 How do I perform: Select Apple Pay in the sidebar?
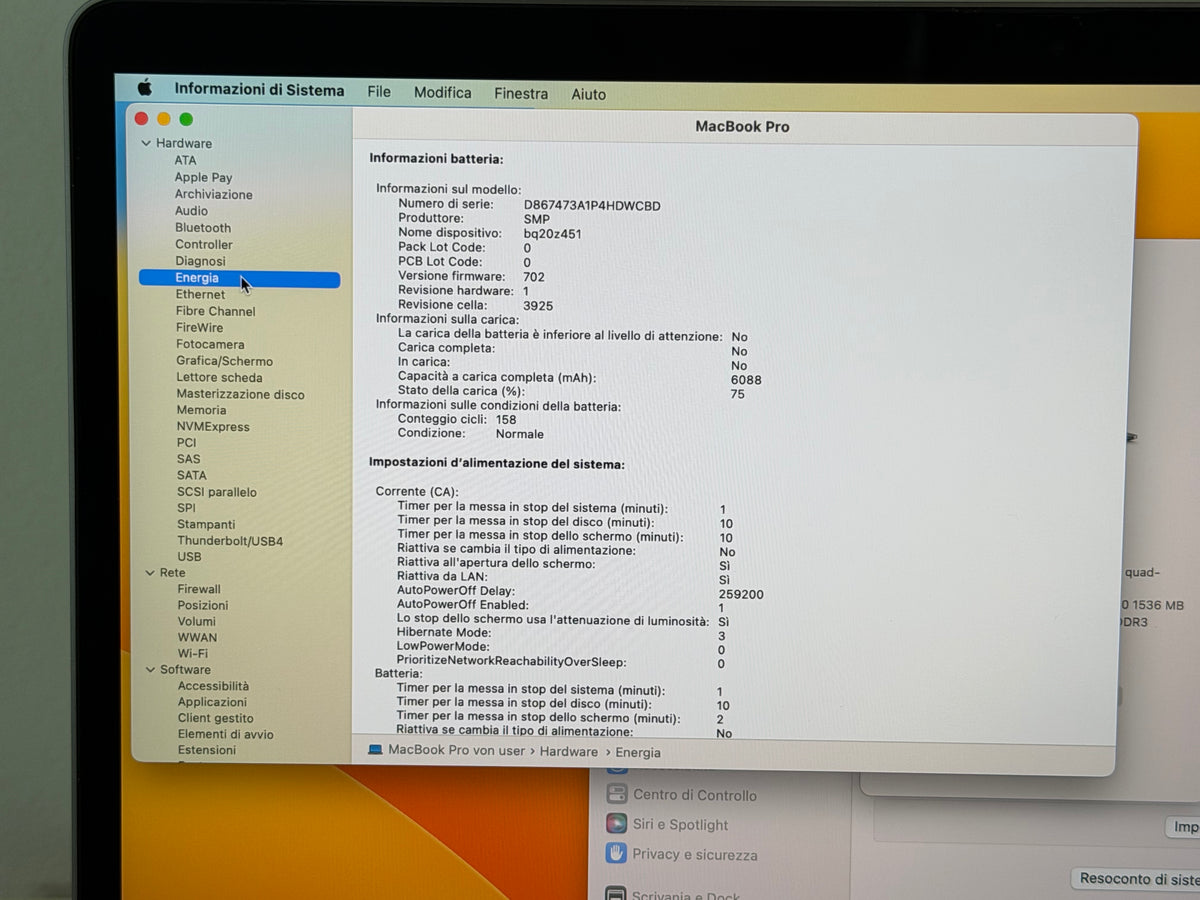click(x=204, y=177)
